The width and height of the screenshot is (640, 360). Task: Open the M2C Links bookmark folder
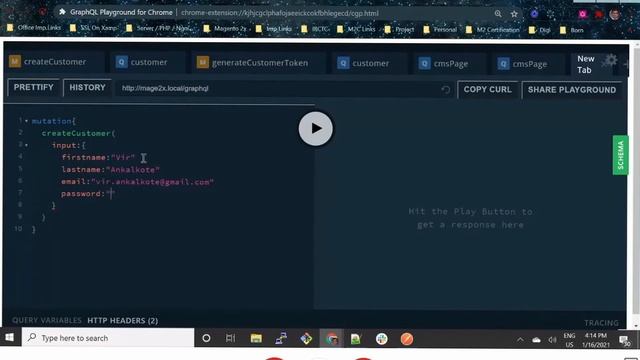(356, 29)
